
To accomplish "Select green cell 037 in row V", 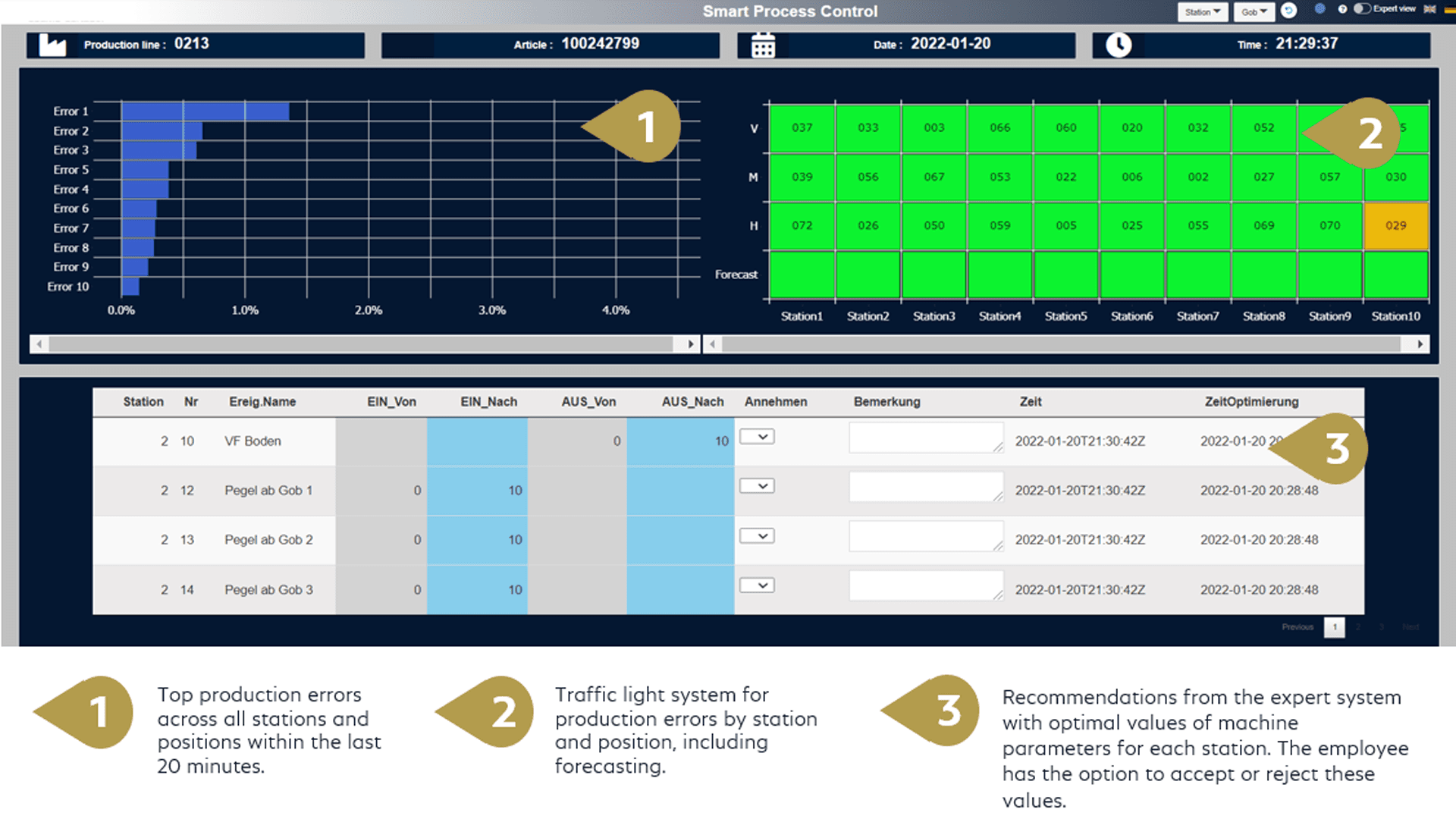I will pyautogui.click(x=802, y=127).
